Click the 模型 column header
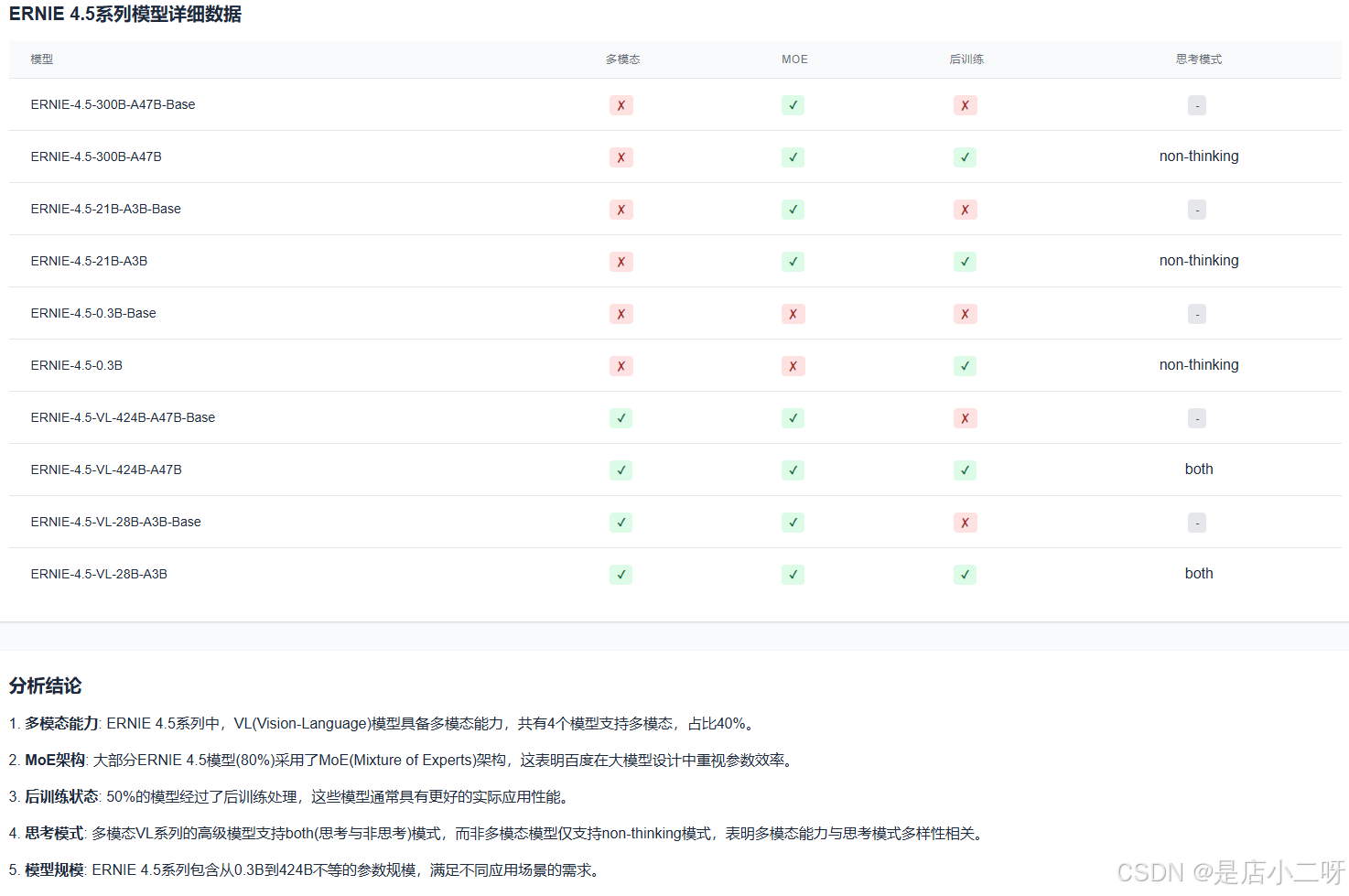The image size is (1349, 896). point(42,59)
